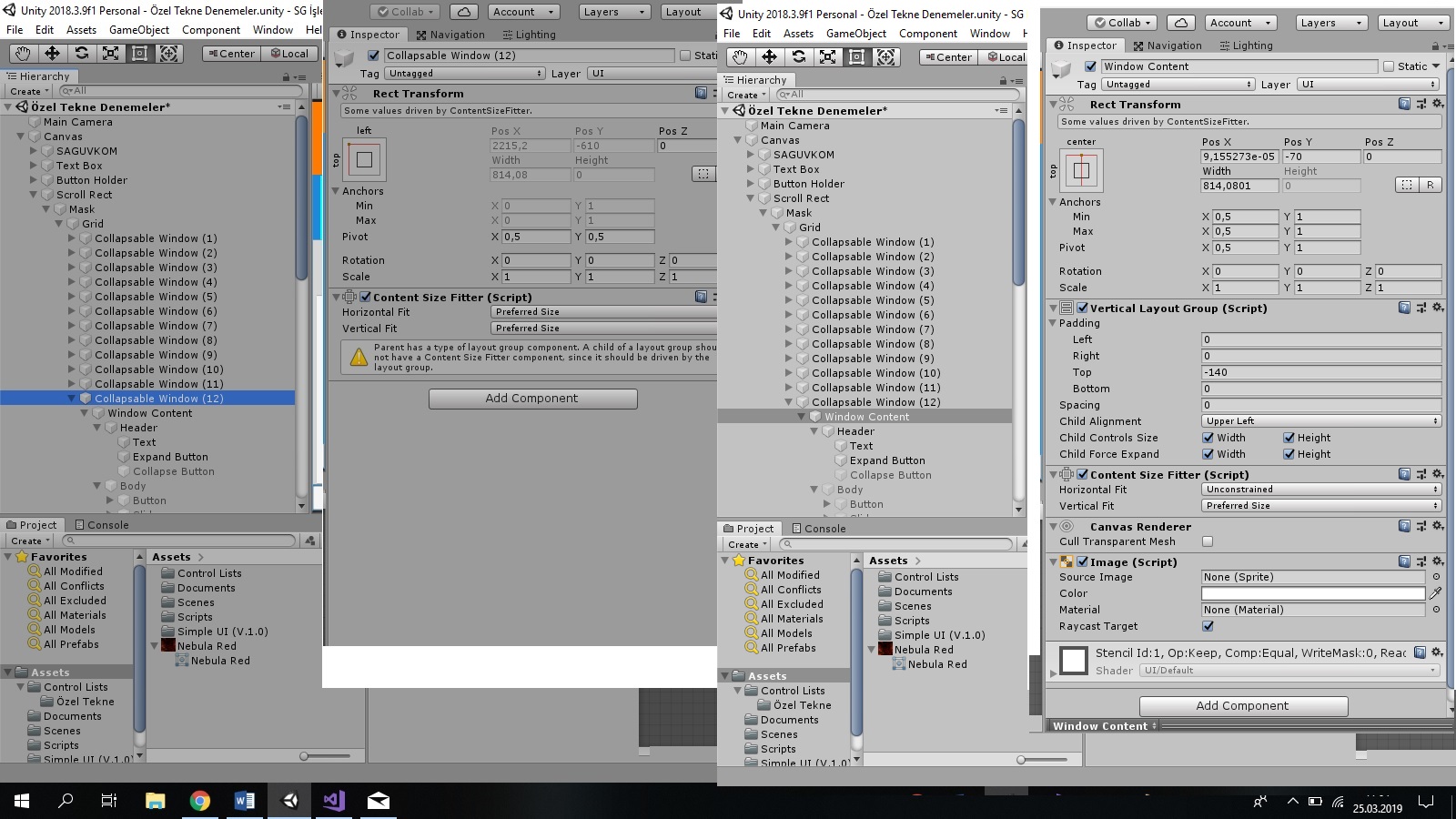1456x819 pixels.
Task: Open the GameObject menu in left window
Action: (139, 30)
